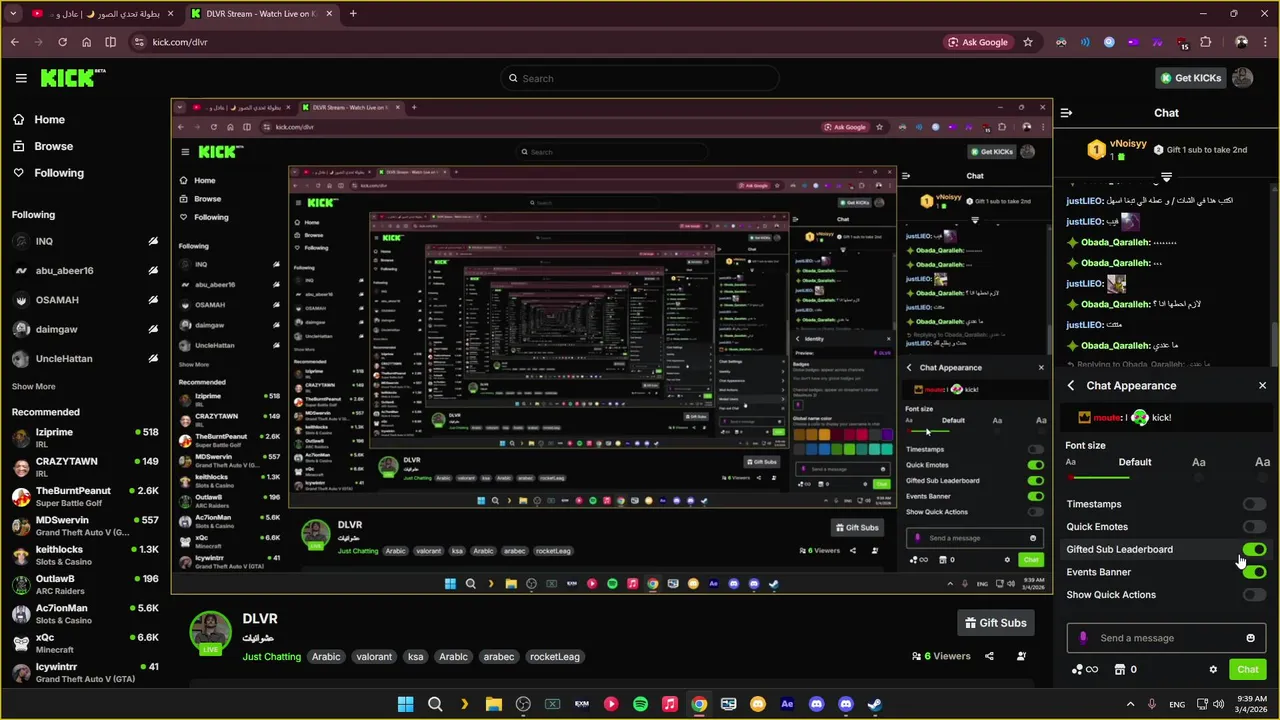Open a new browser tab
Screen dimensions: 1280x720
(353, 14)
